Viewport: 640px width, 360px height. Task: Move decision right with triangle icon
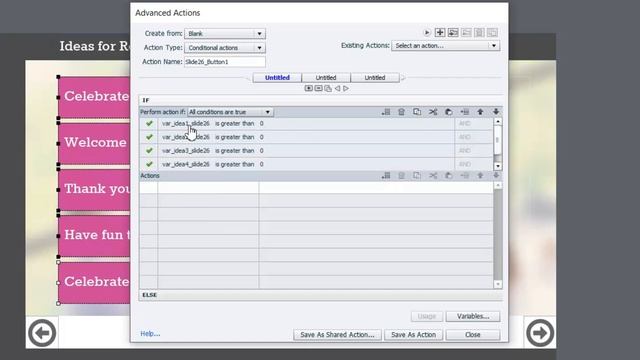(346, 89)
